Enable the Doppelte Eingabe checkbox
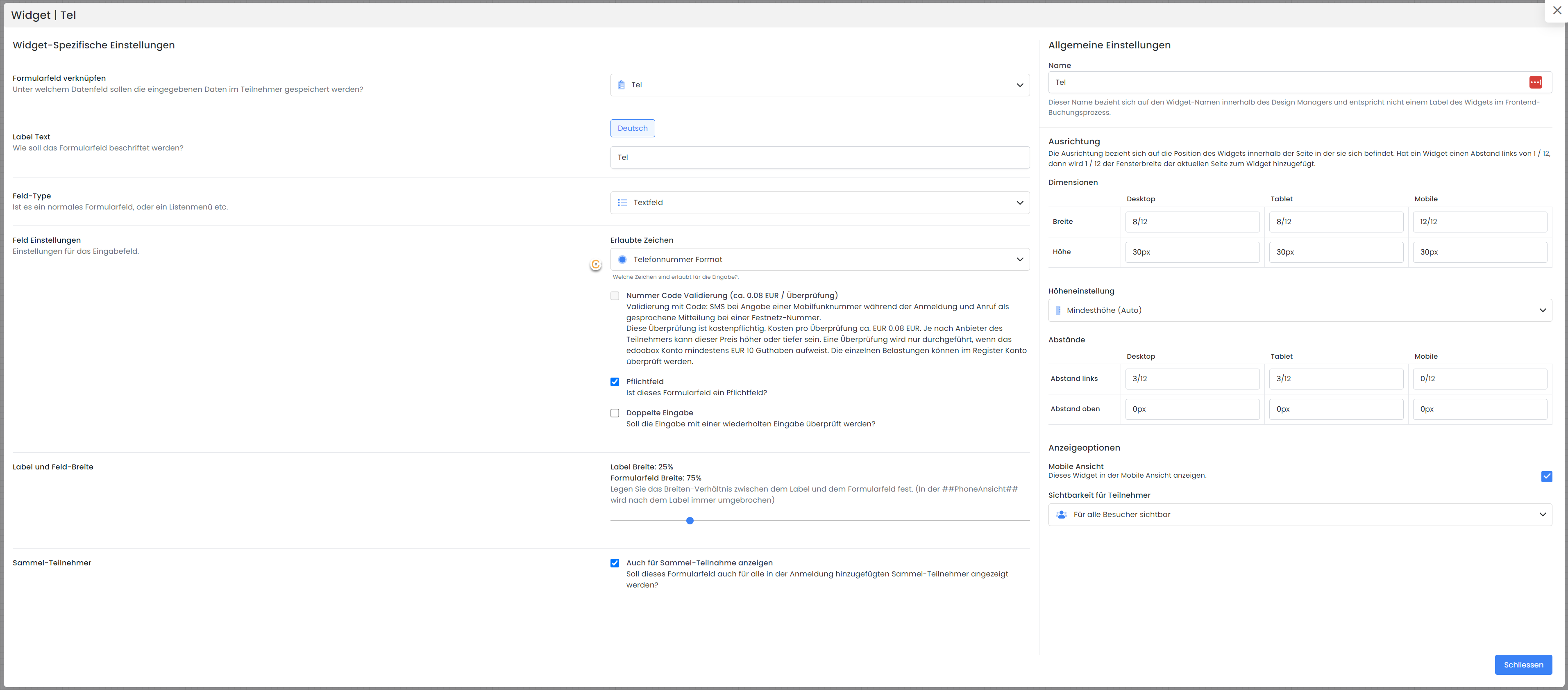Viewport: 1568px width, 690px height. 615,414
